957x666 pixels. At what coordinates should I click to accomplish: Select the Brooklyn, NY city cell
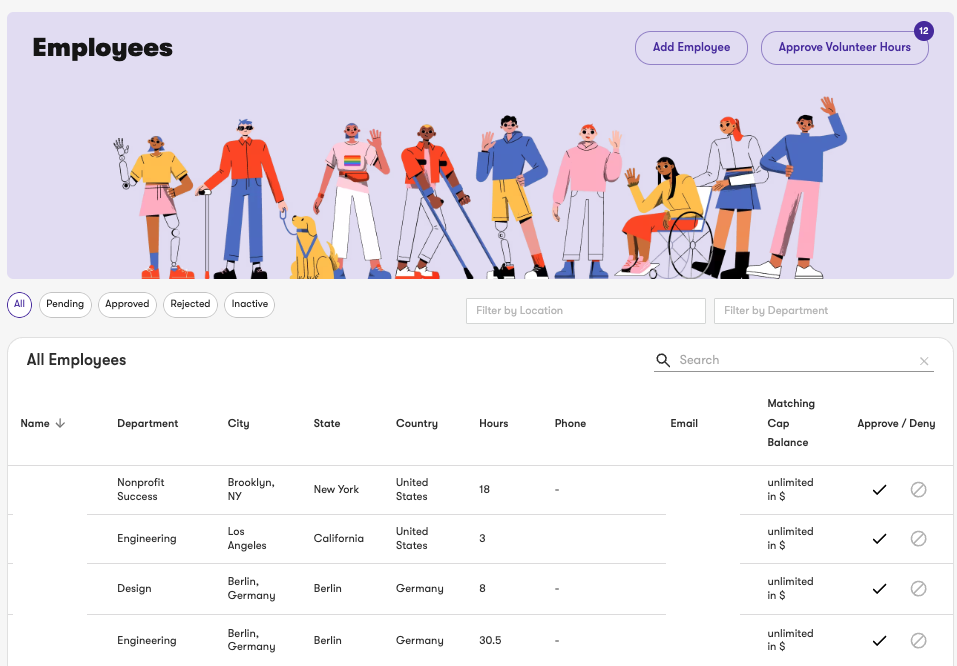[251, 490]
